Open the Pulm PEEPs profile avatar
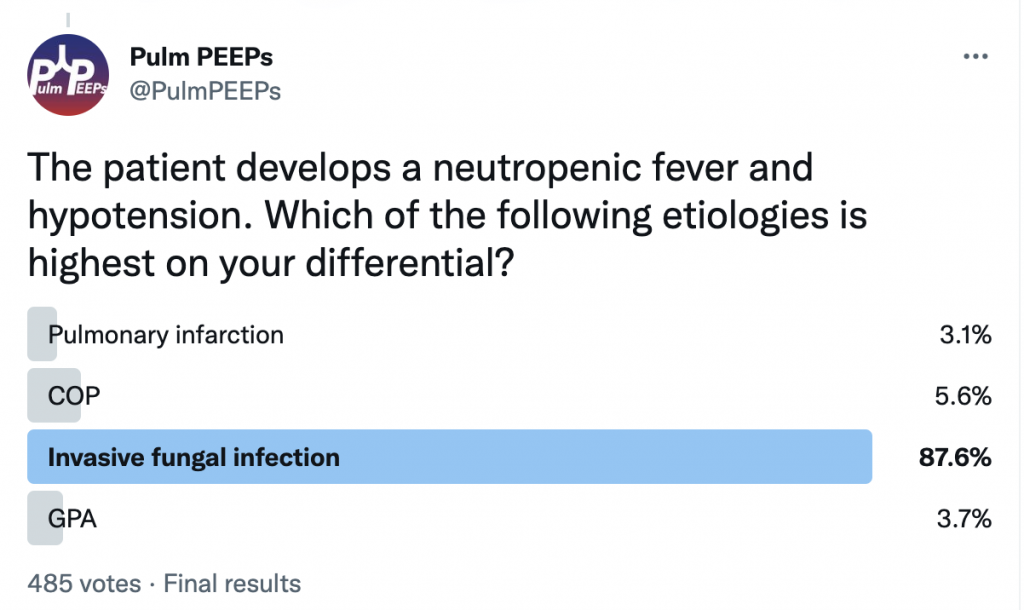Viewport: 1024px width, 610px height. (68, 74)
